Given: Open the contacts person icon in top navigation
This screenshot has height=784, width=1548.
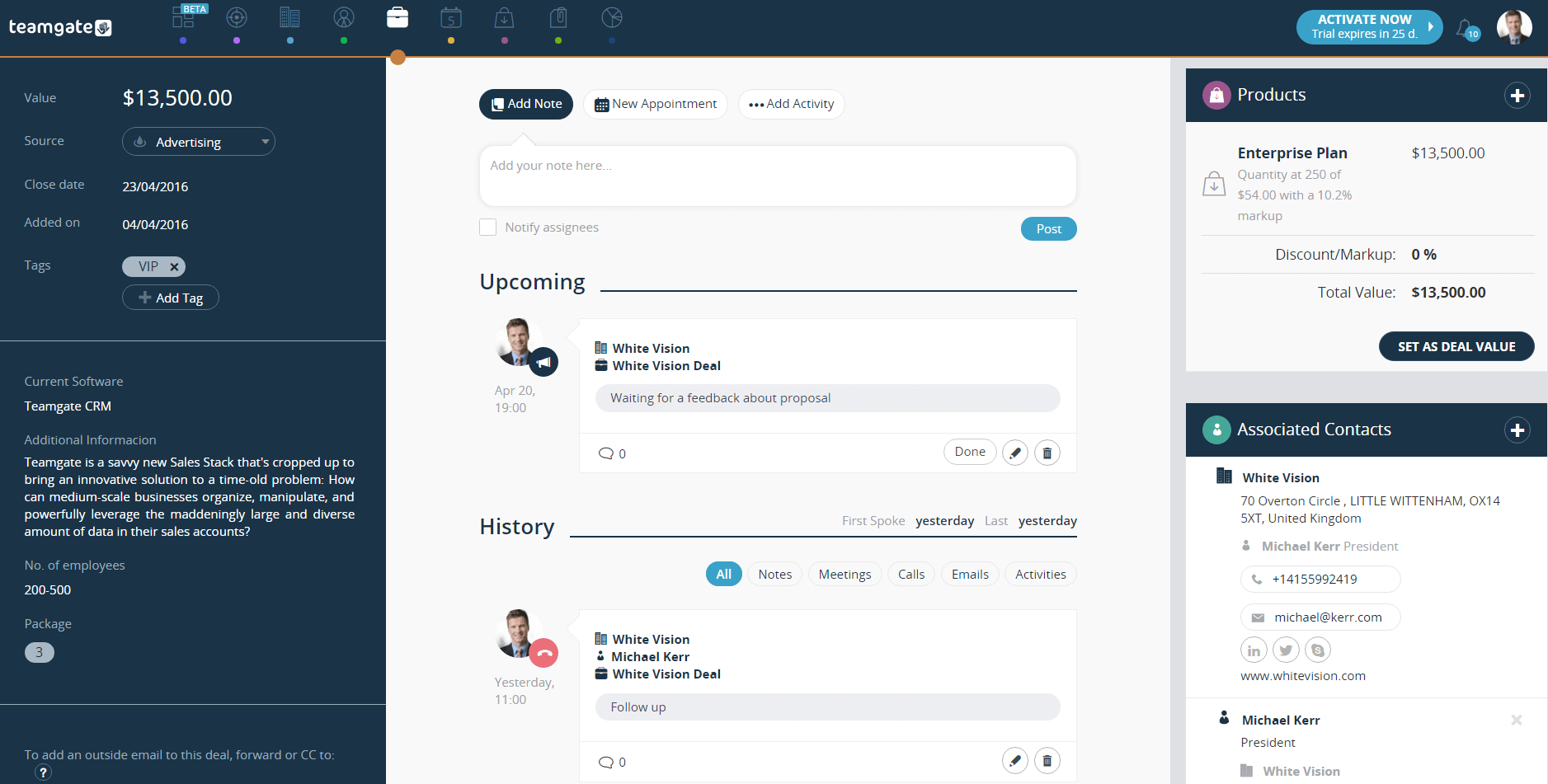Looking at the screenshot, I should [x=344, y=17].
